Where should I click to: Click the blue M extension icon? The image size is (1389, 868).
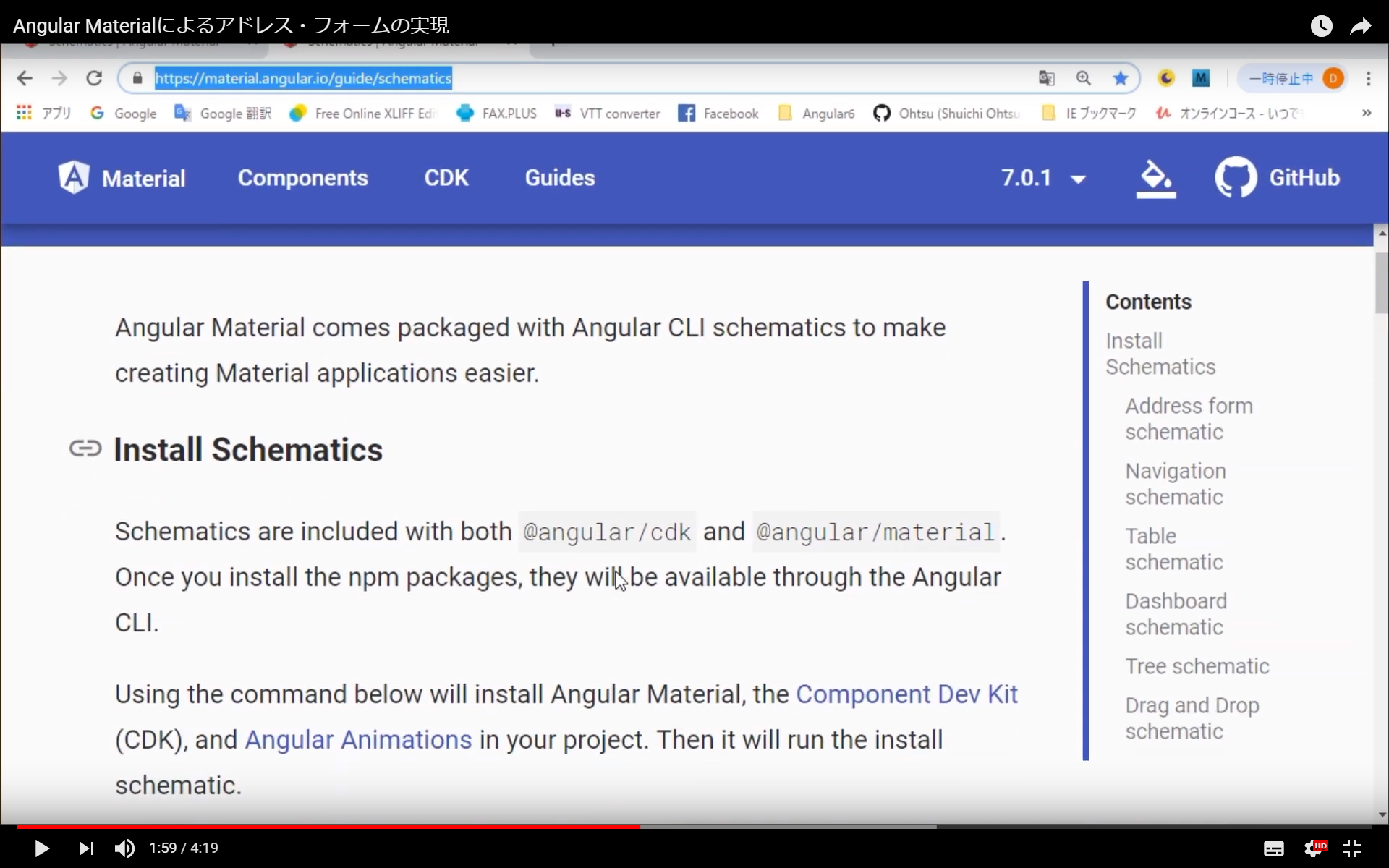click(x=1201, y=78)
